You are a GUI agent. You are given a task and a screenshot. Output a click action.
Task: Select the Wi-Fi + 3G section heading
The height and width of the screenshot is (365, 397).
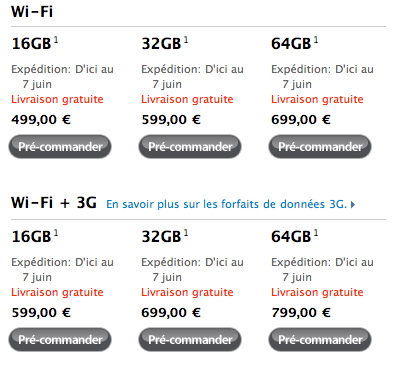pos(54,203)
